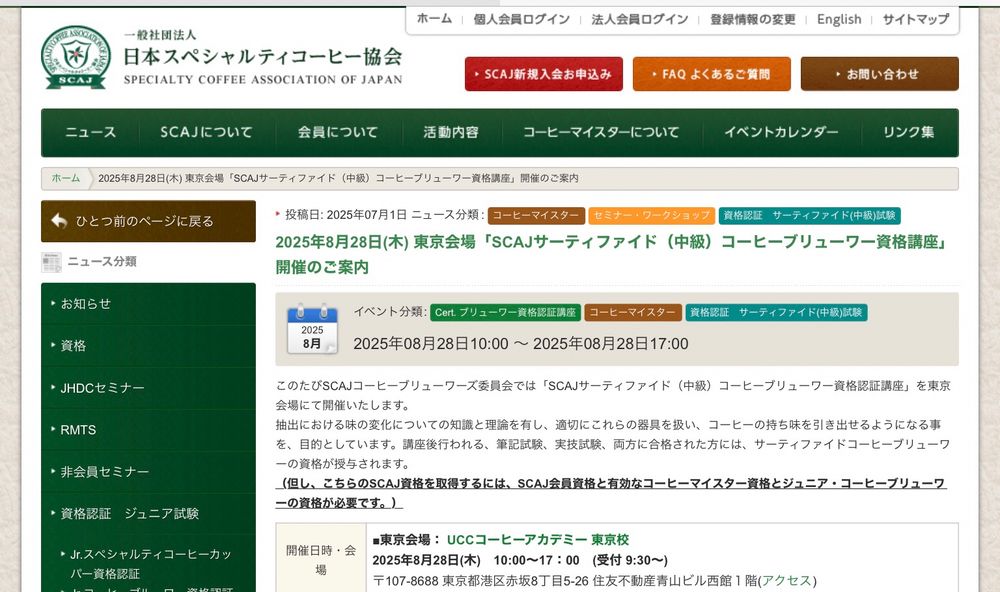1000x592 pixels.
Task: Click teal 資格認証 サーティファイド tag in event category row
Action: (x=776, y=313)
